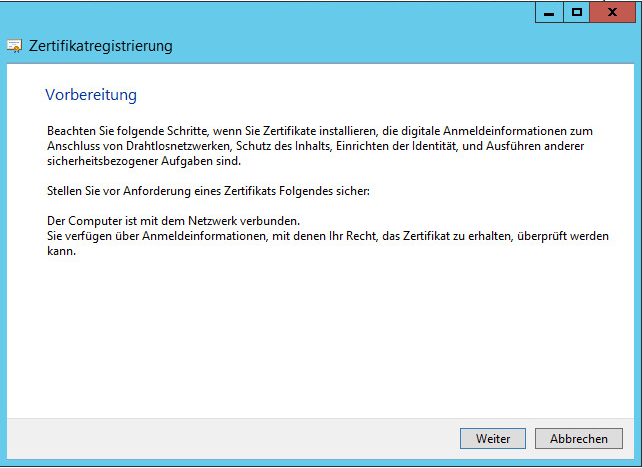Viewport: 642px width, 468px height.
Task: Click the line 'sicherheitsbezogener Aufgaben sind.'
Action: coord(144,160)
